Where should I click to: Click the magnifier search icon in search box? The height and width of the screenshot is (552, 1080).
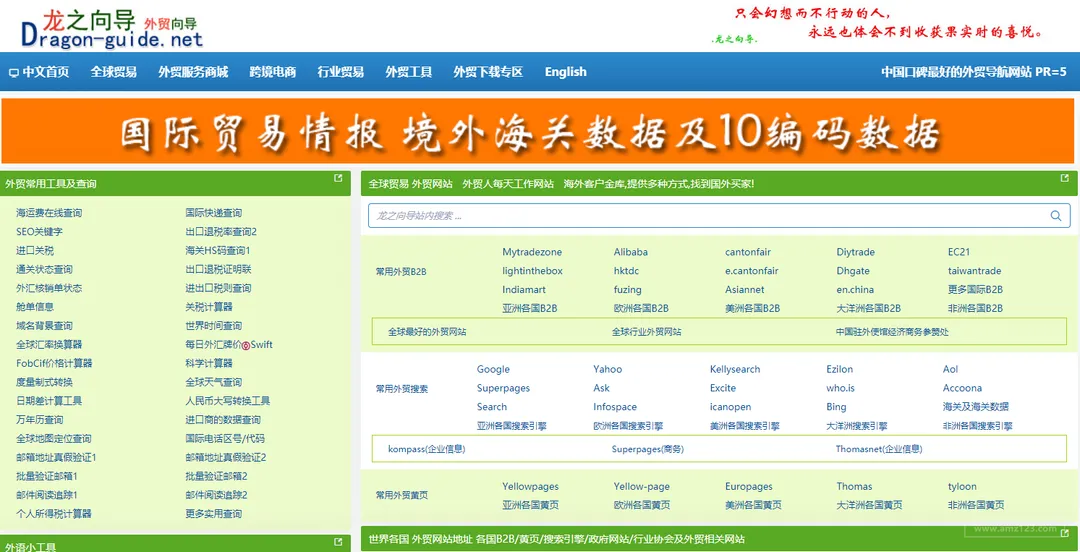[1056, 216]
